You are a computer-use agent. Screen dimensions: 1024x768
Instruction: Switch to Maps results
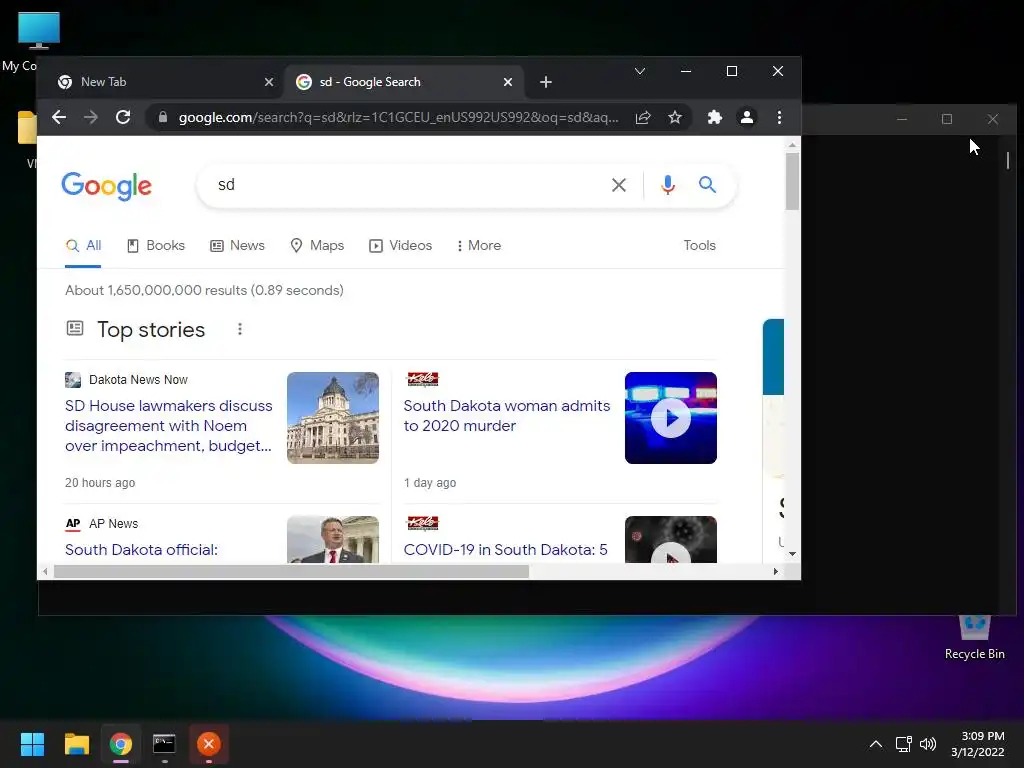[317, 246]
